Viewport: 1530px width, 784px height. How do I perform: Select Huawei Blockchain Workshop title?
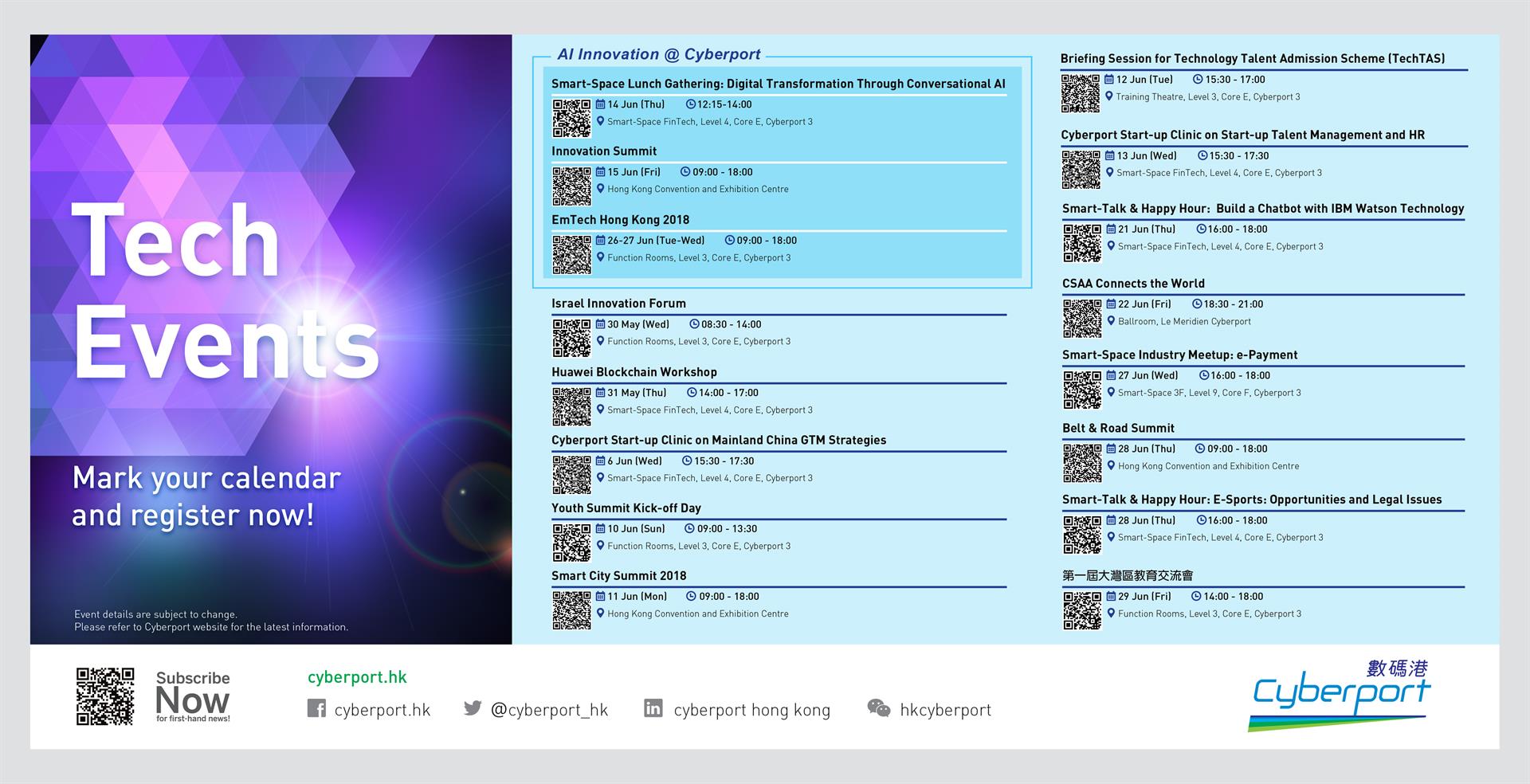point(634,372)
